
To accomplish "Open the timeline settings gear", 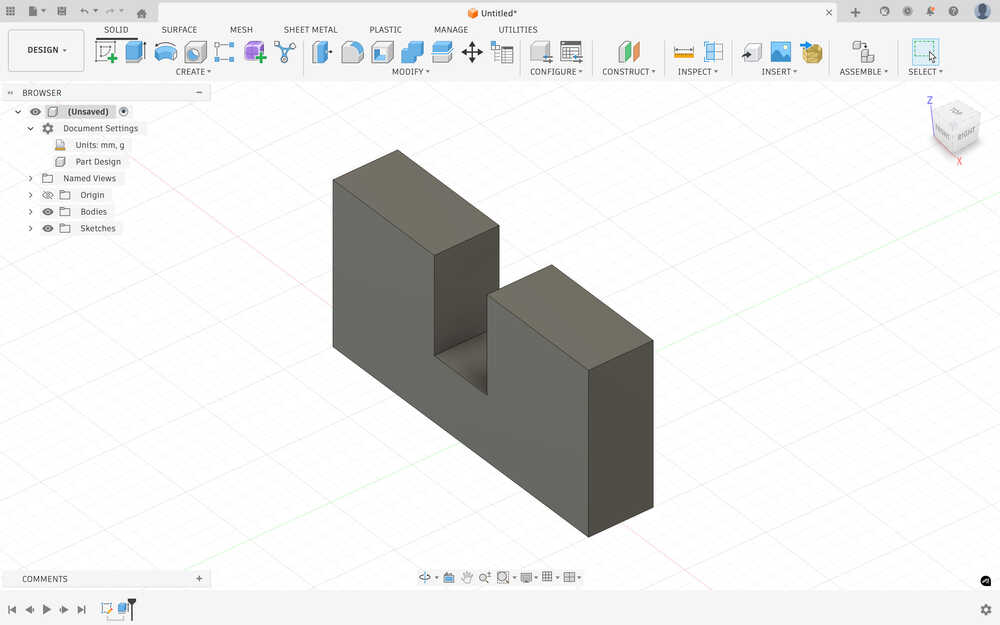I will coord(986,609).
